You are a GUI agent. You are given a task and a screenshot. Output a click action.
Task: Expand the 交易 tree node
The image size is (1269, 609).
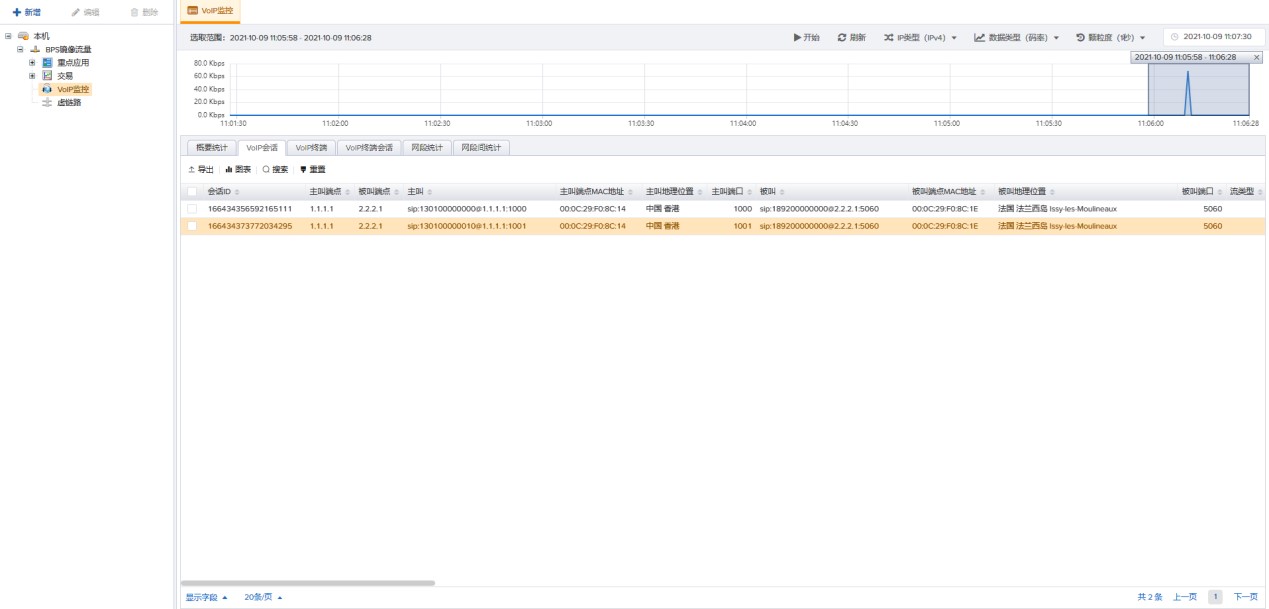(32, 75)
